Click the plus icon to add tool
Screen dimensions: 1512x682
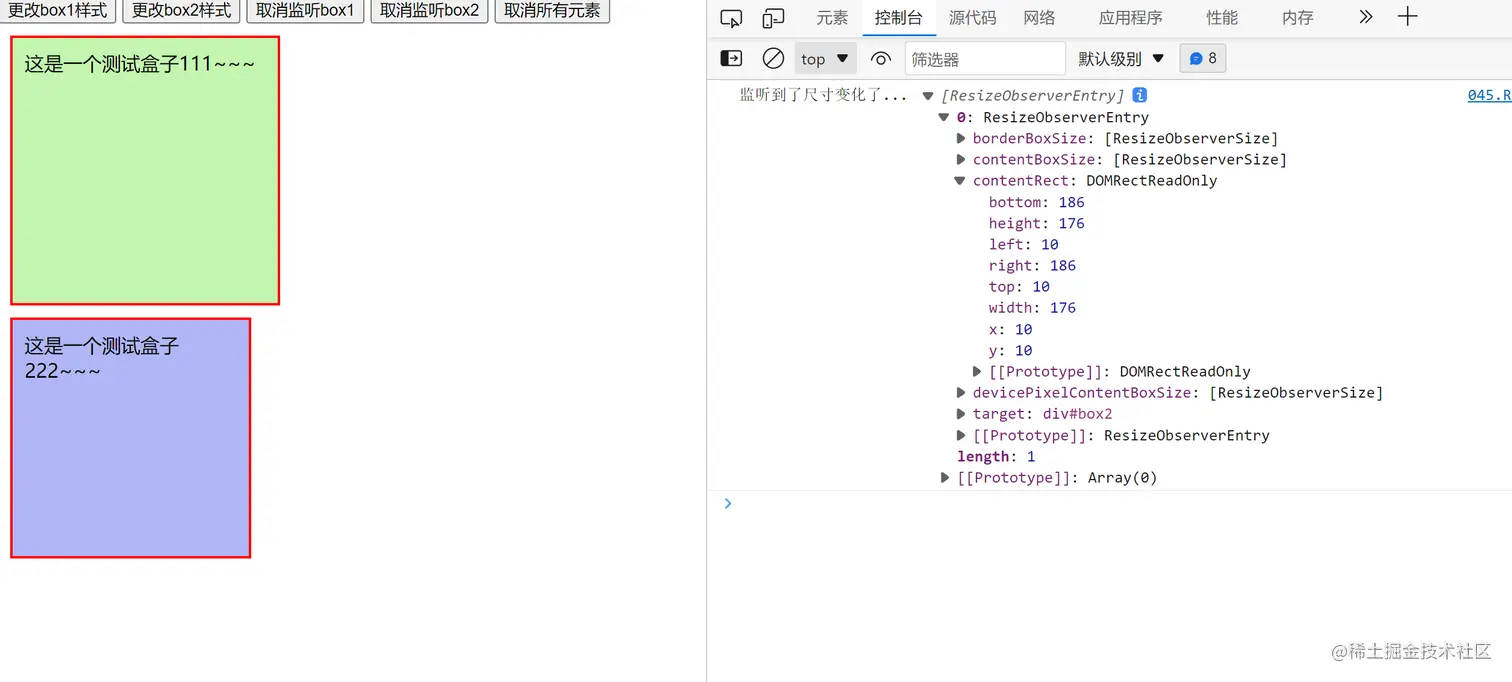[x=1407, y=17]
